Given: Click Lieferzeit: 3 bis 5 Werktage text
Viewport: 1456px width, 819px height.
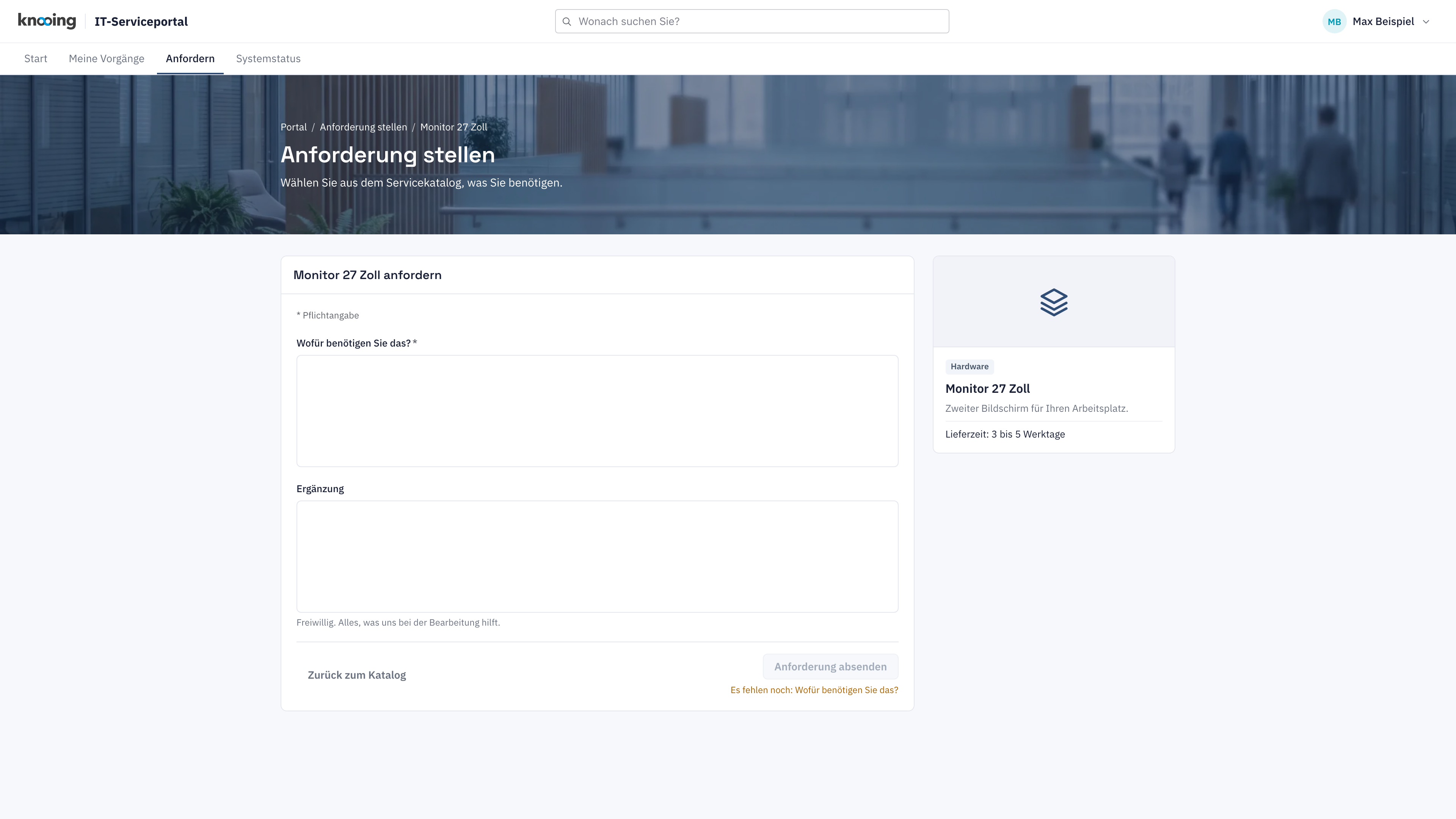Looking at the screenshot, I should [x=1005, y=434].
